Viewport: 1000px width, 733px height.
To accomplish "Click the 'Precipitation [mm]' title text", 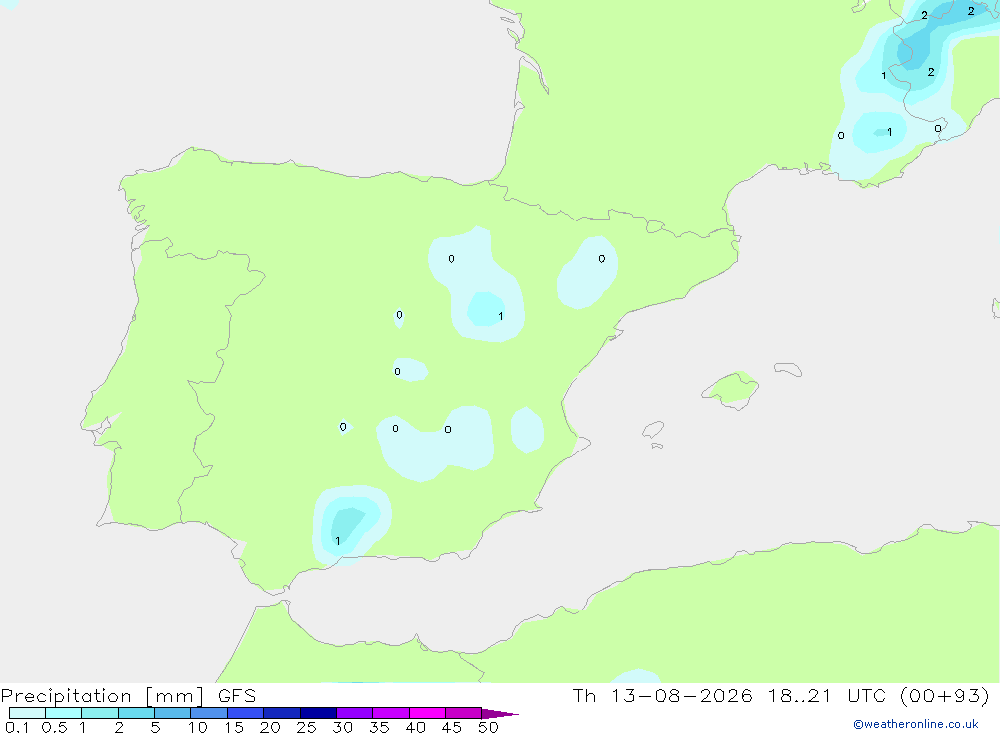I will click(x=102, y=696).
